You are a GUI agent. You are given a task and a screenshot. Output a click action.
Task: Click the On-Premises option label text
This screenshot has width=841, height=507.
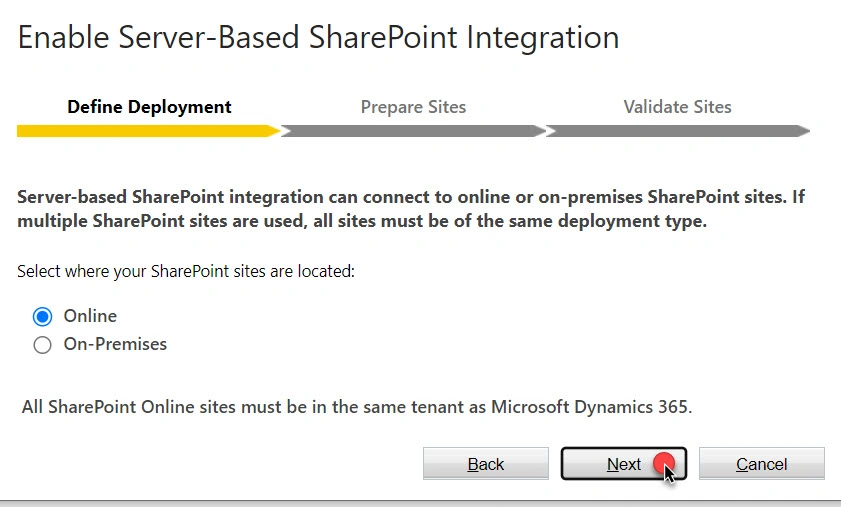point(115,344)
